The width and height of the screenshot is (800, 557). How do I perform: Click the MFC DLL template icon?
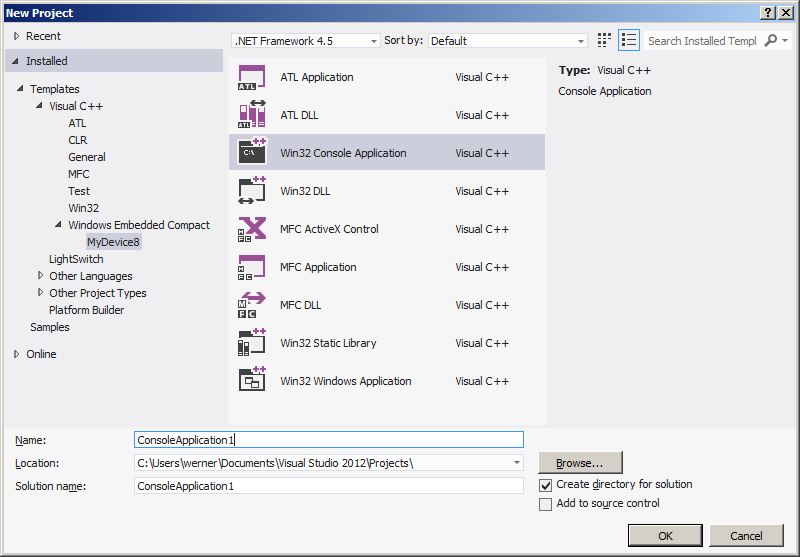pos(252,305)
